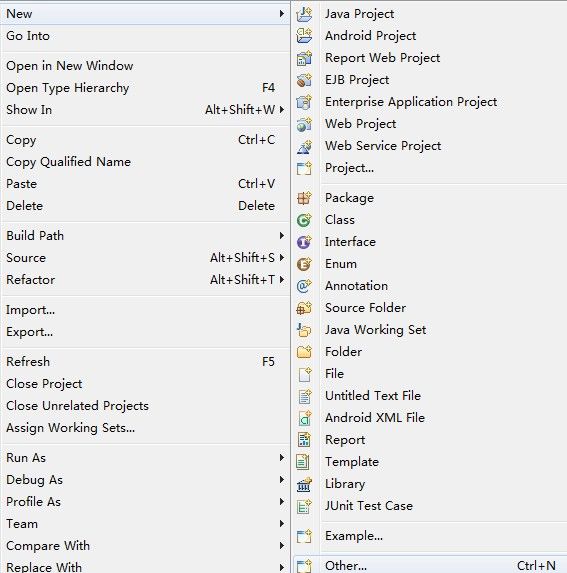Expand the Show In submenu arrow
The image size is (567, 573).
[x=282, y=110]
